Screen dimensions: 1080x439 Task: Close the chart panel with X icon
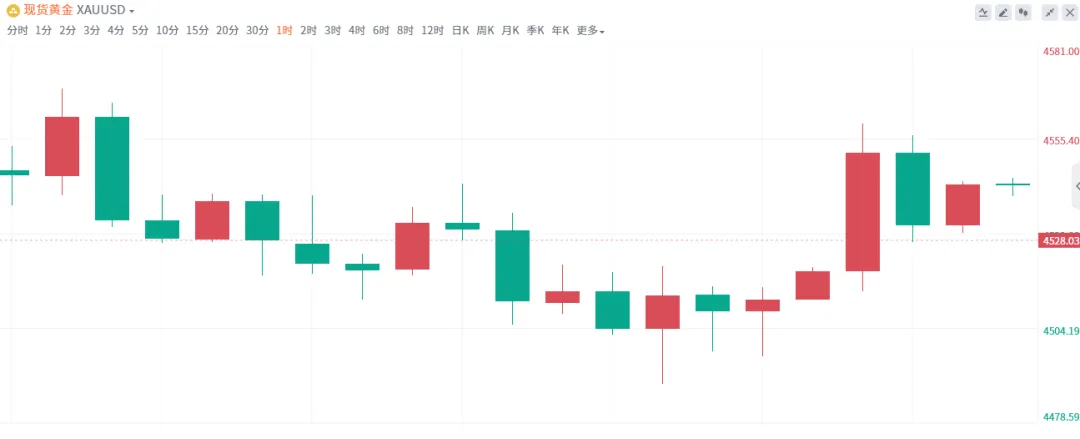(1069, 12)
